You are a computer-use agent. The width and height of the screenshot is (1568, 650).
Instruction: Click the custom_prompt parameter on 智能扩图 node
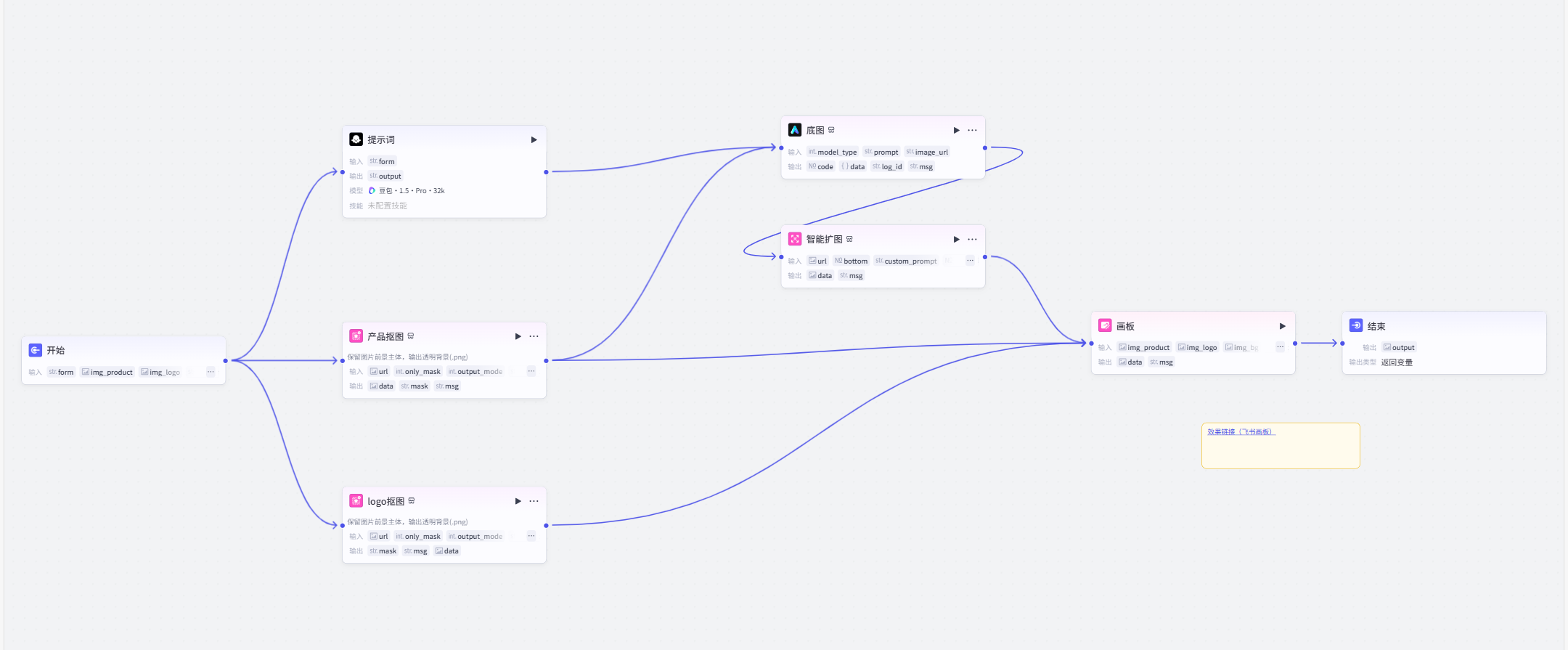pyautogui.click(x=906, y=261)
